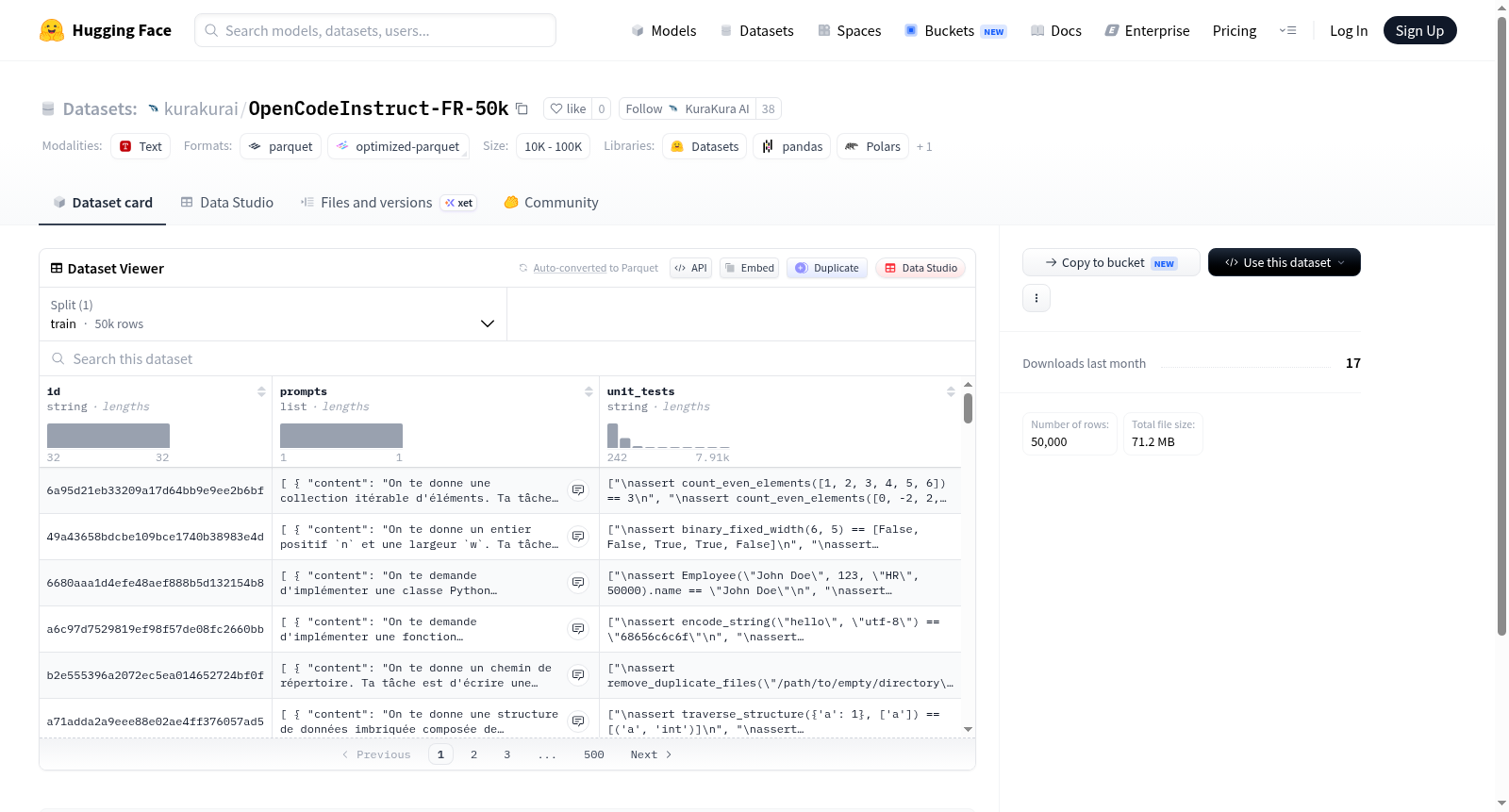Open conversation viewer for 'implémenter une fonction' row
1509x812 pixels.
(x=578, y=629)
